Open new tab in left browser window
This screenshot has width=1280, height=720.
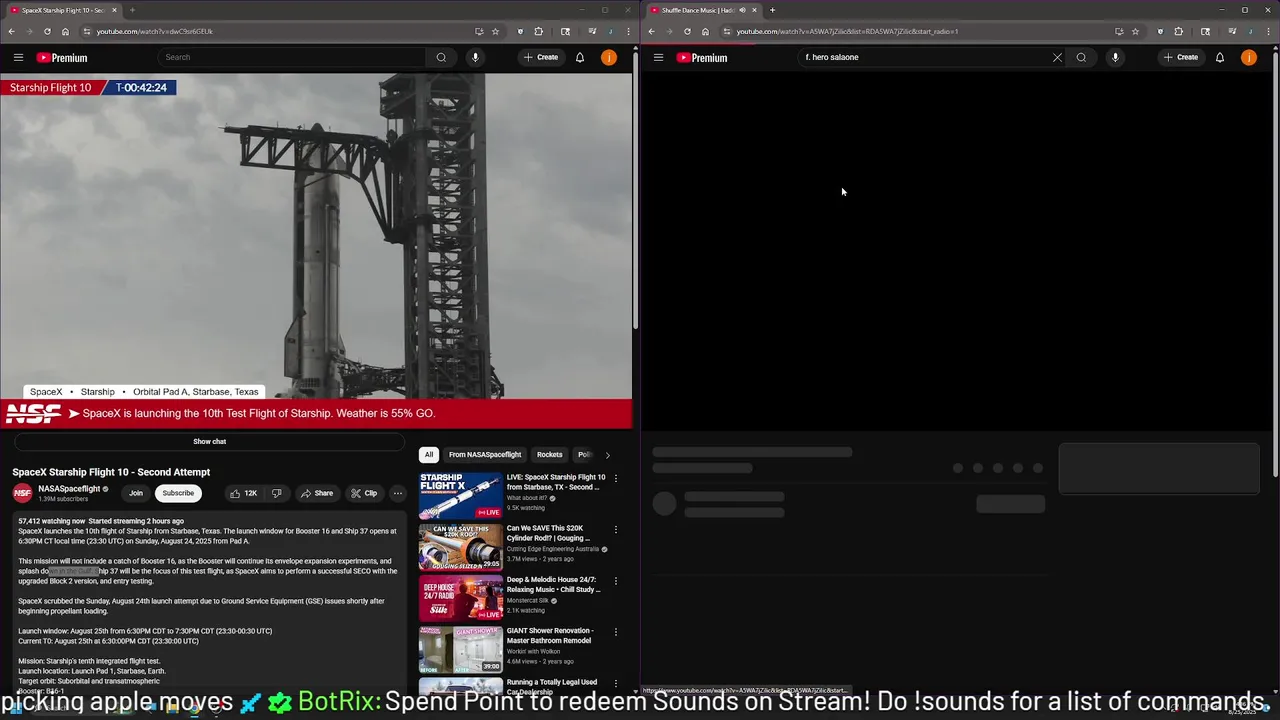pyautogui.click(x=132, y=10)
